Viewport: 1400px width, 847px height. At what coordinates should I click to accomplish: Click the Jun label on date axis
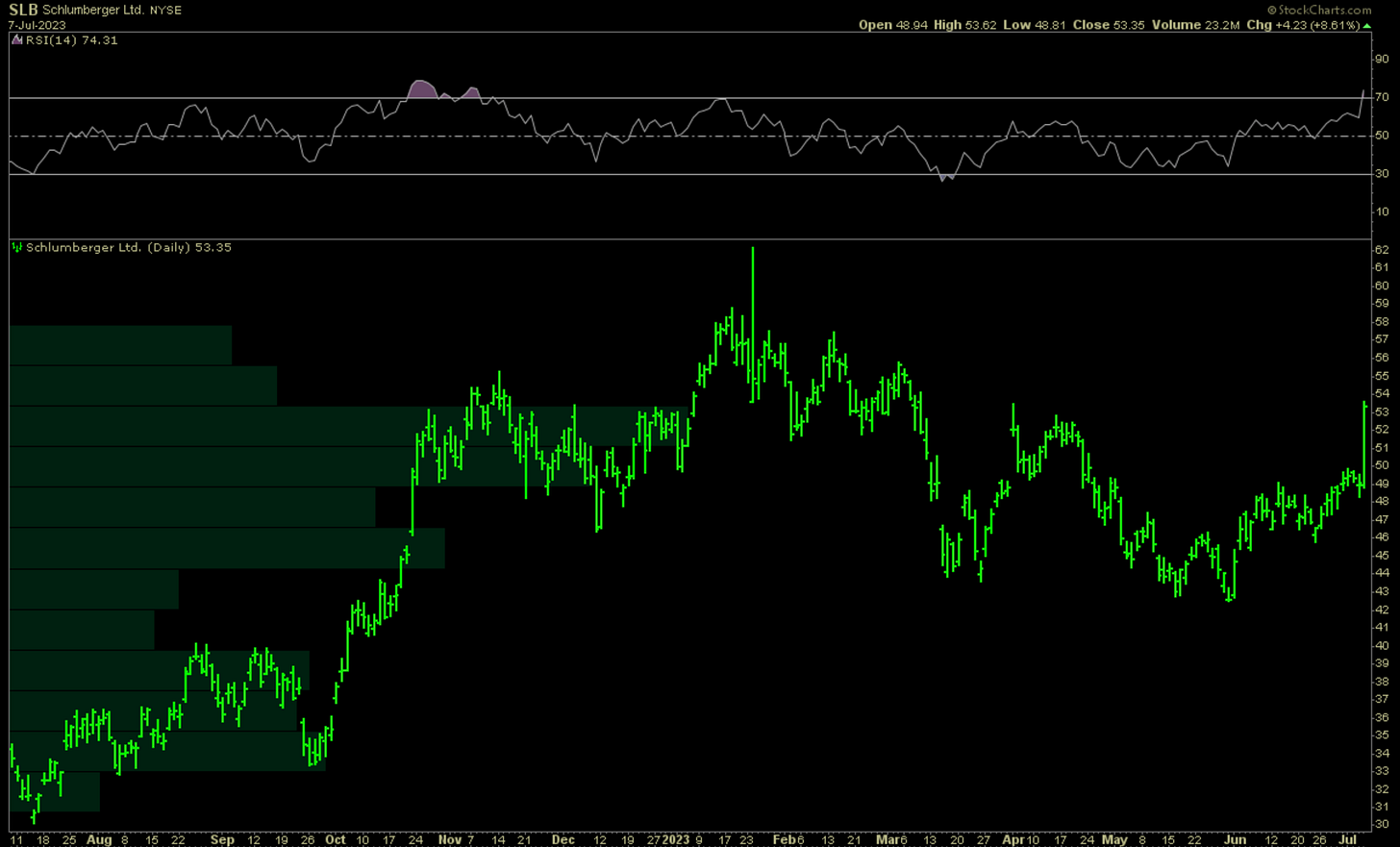pos(1235,840)
